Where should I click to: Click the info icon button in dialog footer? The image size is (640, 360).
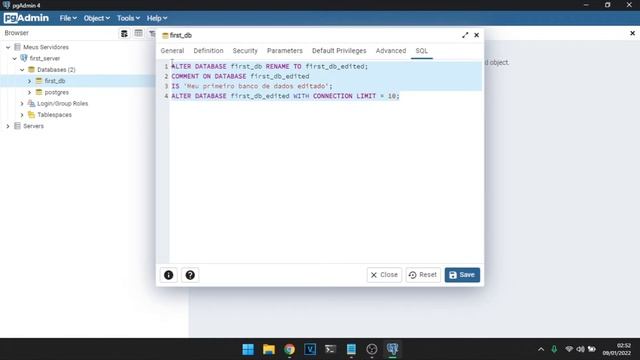169,275
